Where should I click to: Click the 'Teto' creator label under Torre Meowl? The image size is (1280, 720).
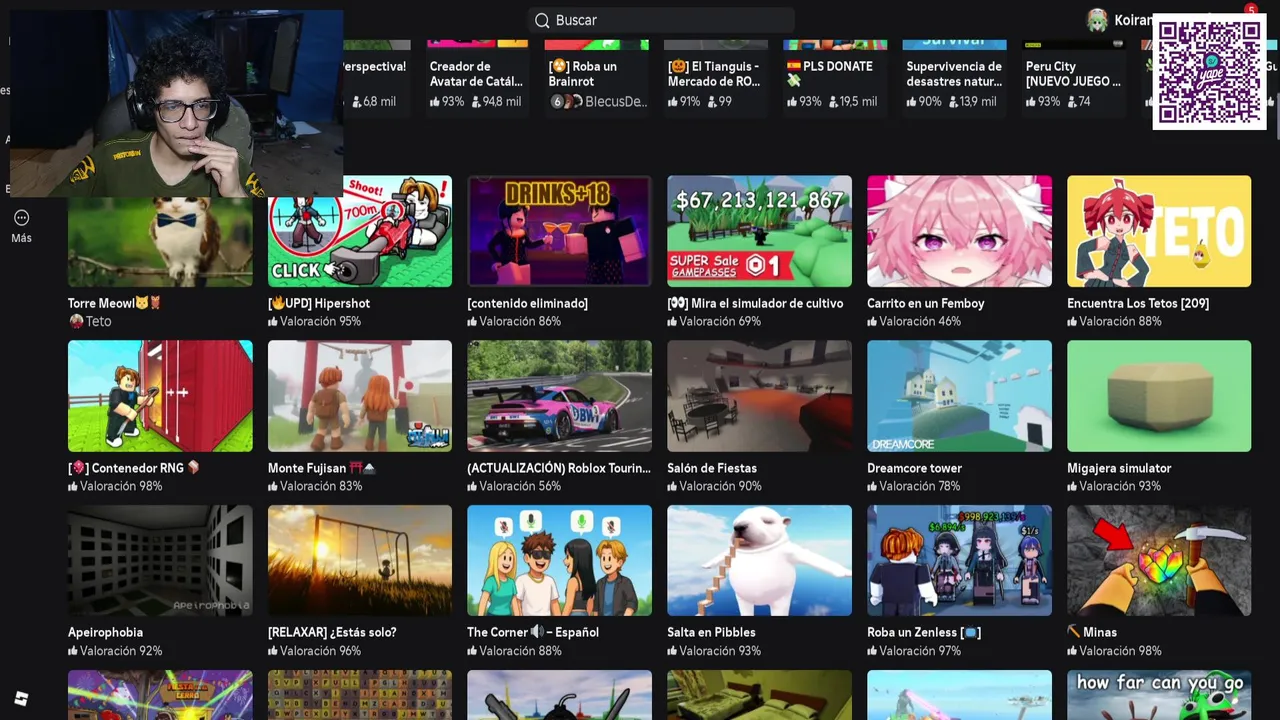pyautogui.click(x=98, y=321)
